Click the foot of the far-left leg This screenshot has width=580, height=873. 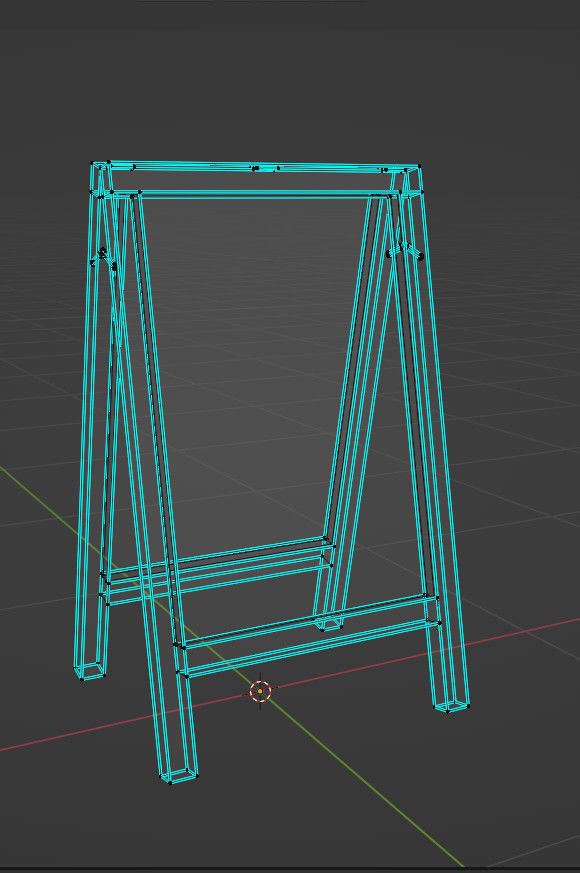point(90,670)
